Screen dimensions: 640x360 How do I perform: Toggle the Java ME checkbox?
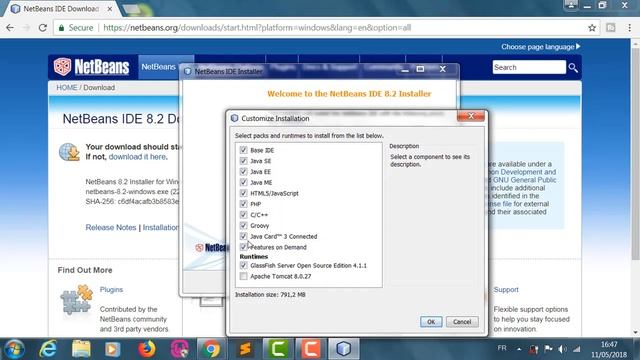pyautogui.click(x=244, y=182)
